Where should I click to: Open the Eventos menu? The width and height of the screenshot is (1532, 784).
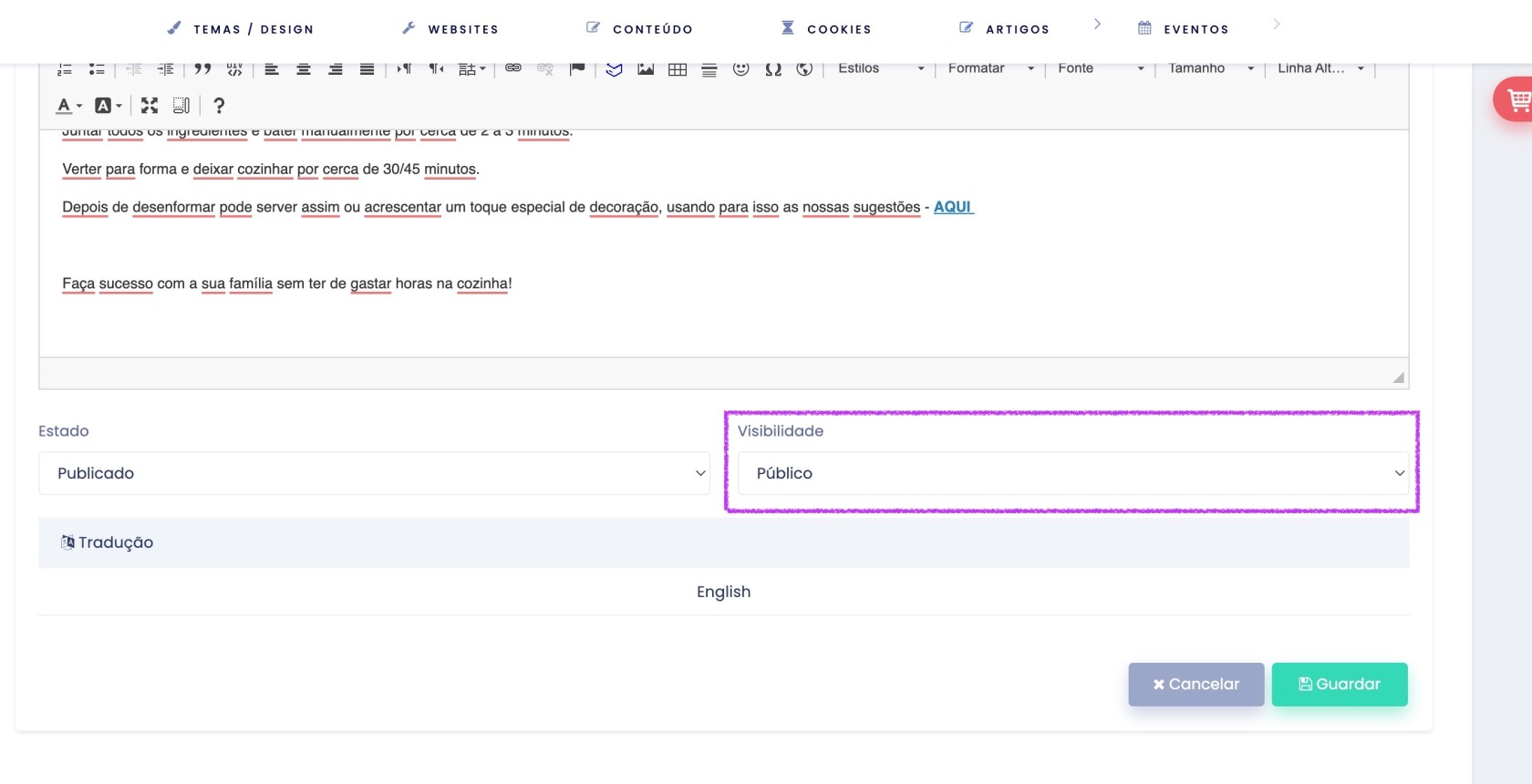tap(1184, 29)
